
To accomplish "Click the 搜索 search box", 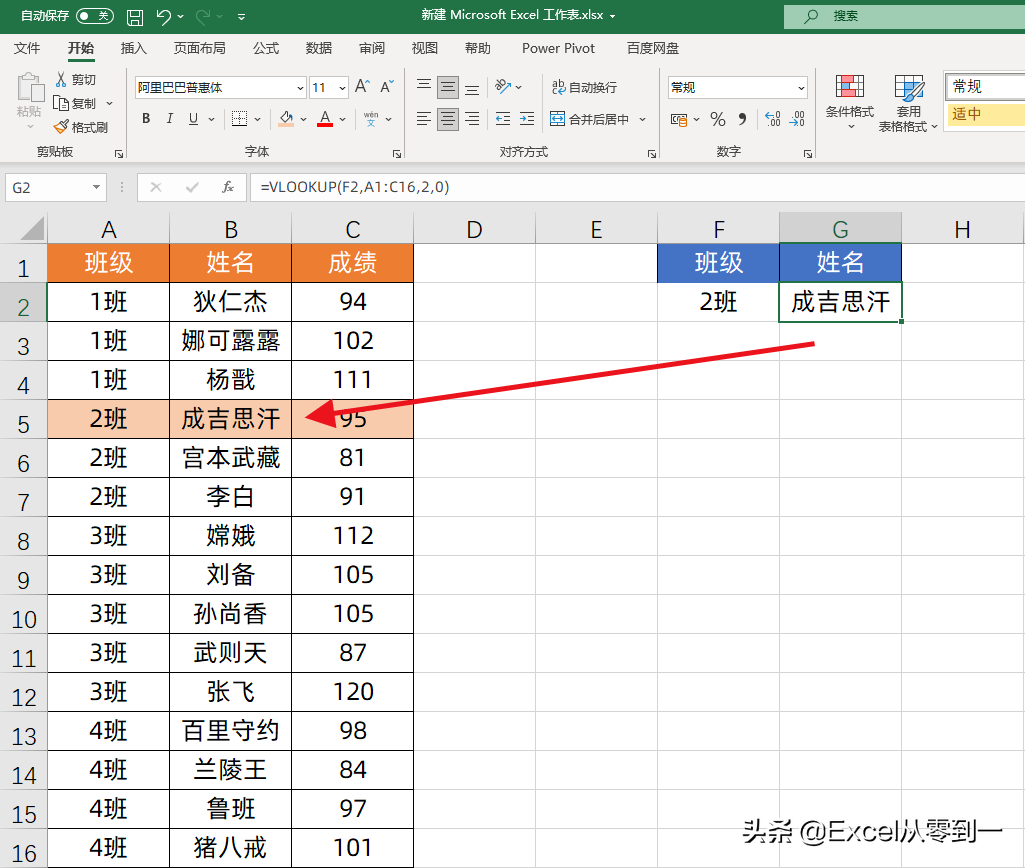I will pyautogui.click(x=905, y=16).
